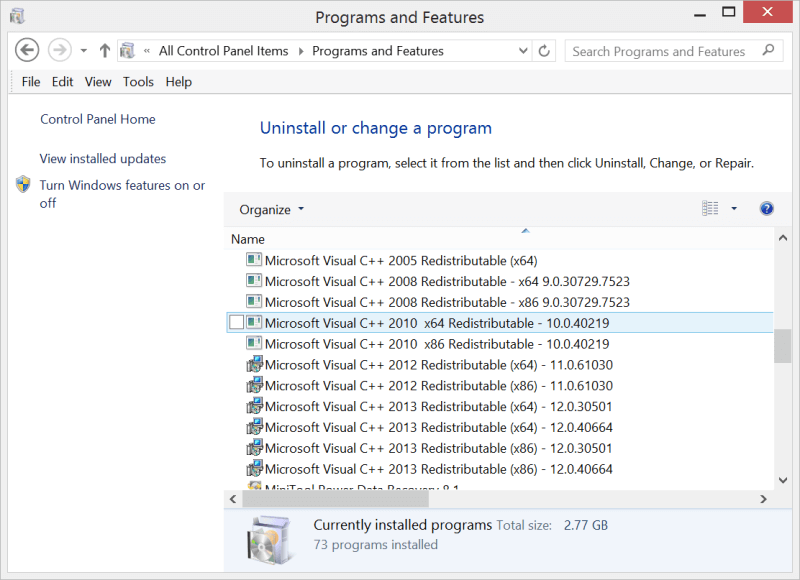The image size is (800, 580).
Task: Expand the All Control Panel Items breadcrumb arrow
Action: (x=301, y=51)
